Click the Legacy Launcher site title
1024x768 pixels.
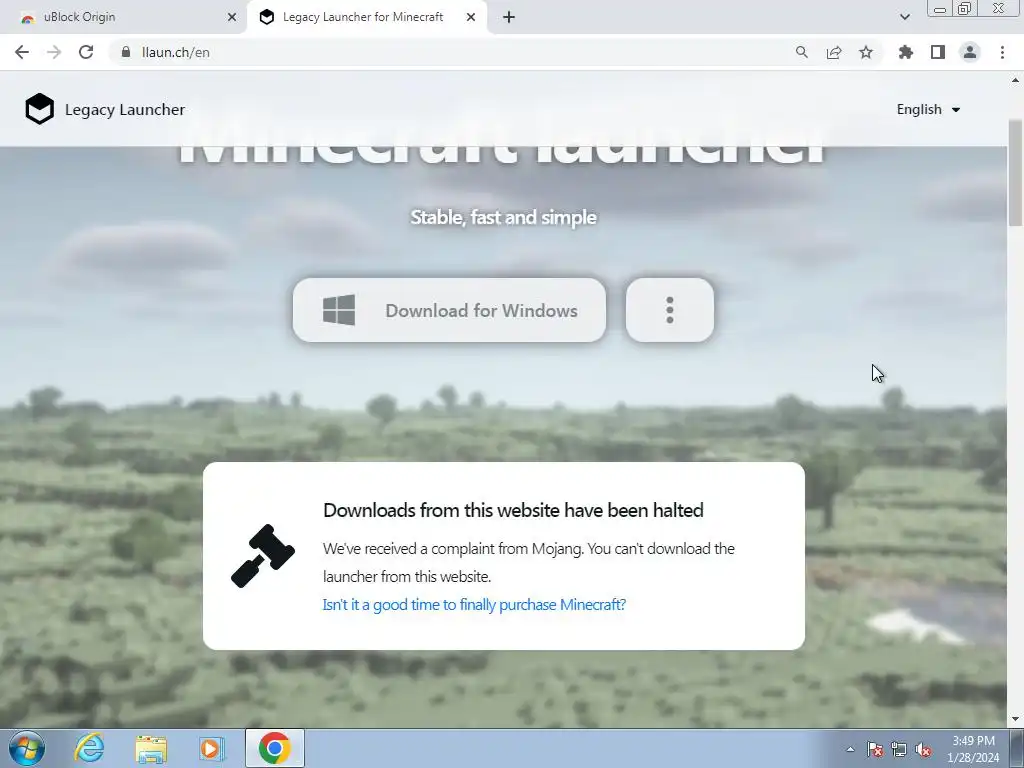125,109
